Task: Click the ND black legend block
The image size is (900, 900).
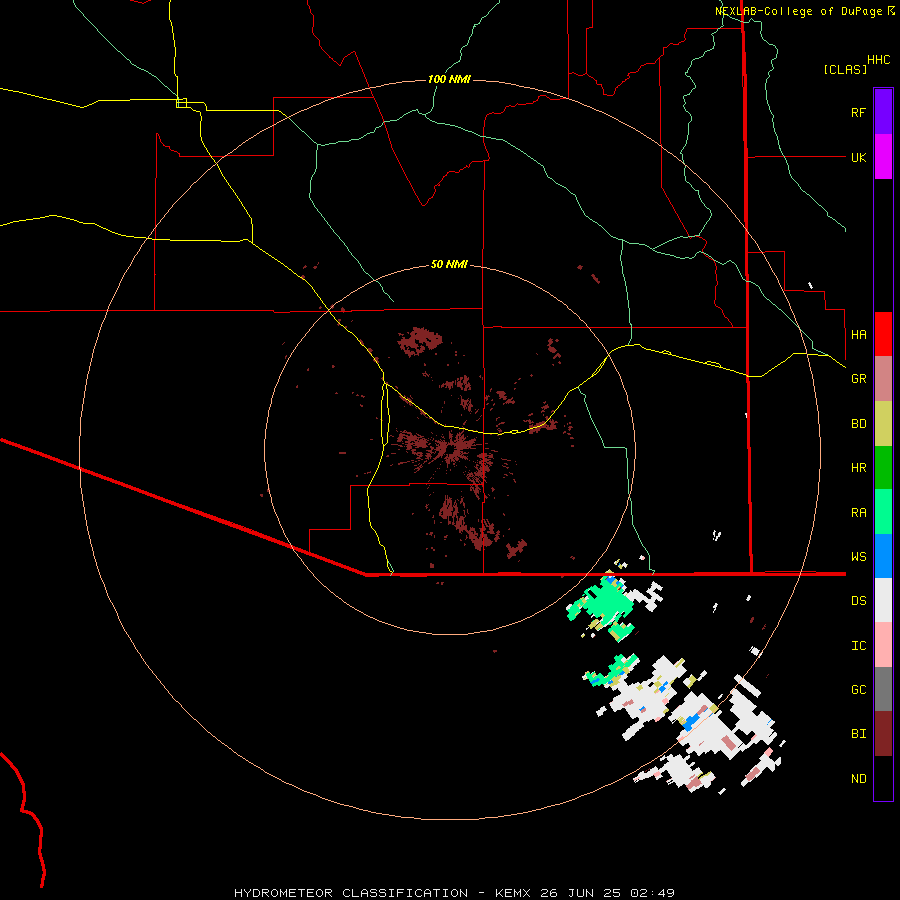Action: coord(883,778)
